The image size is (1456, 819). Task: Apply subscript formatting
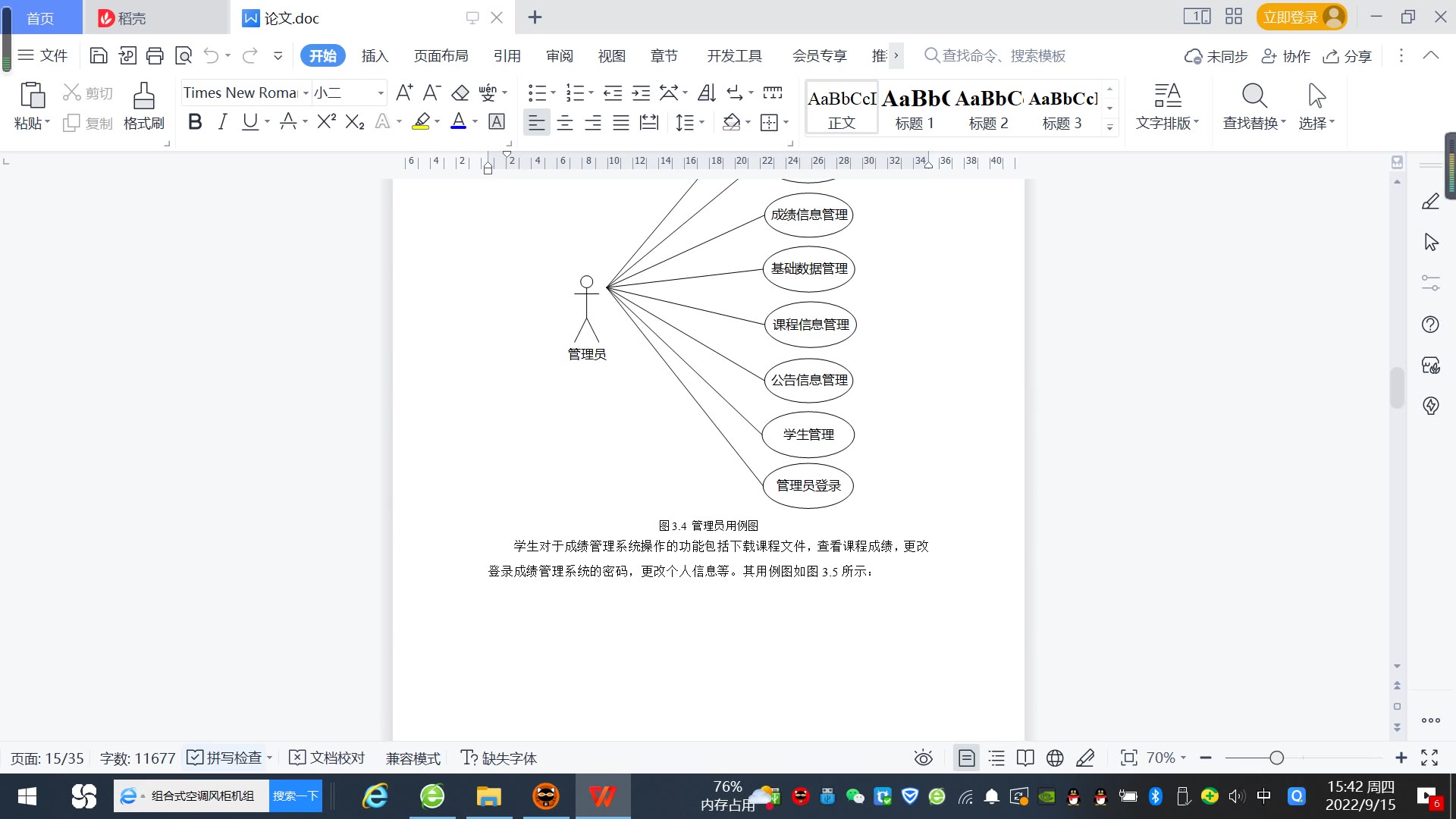click(x=355, y=121)
